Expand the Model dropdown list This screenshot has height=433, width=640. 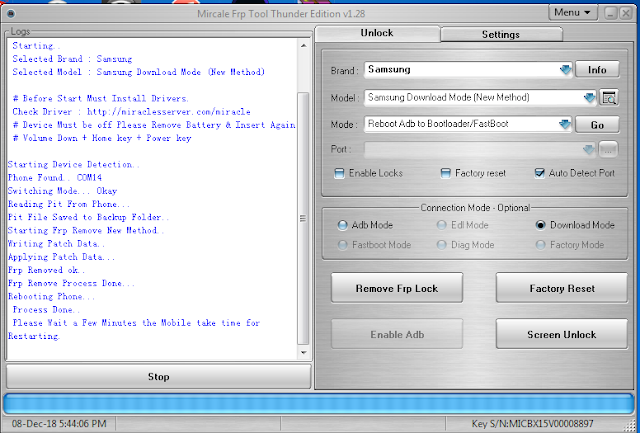[x=589, y=98]
